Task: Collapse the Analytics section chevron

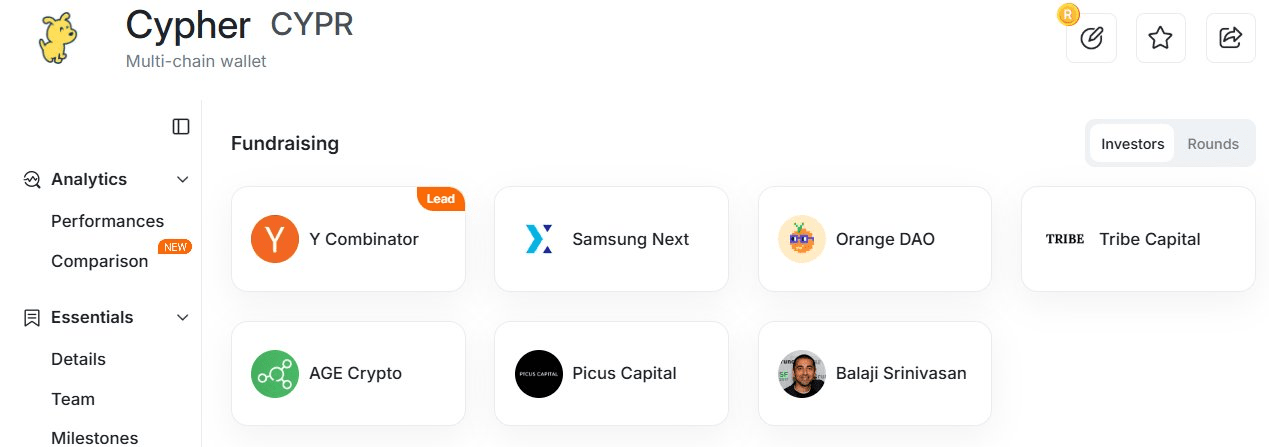Action: point(183,180)
